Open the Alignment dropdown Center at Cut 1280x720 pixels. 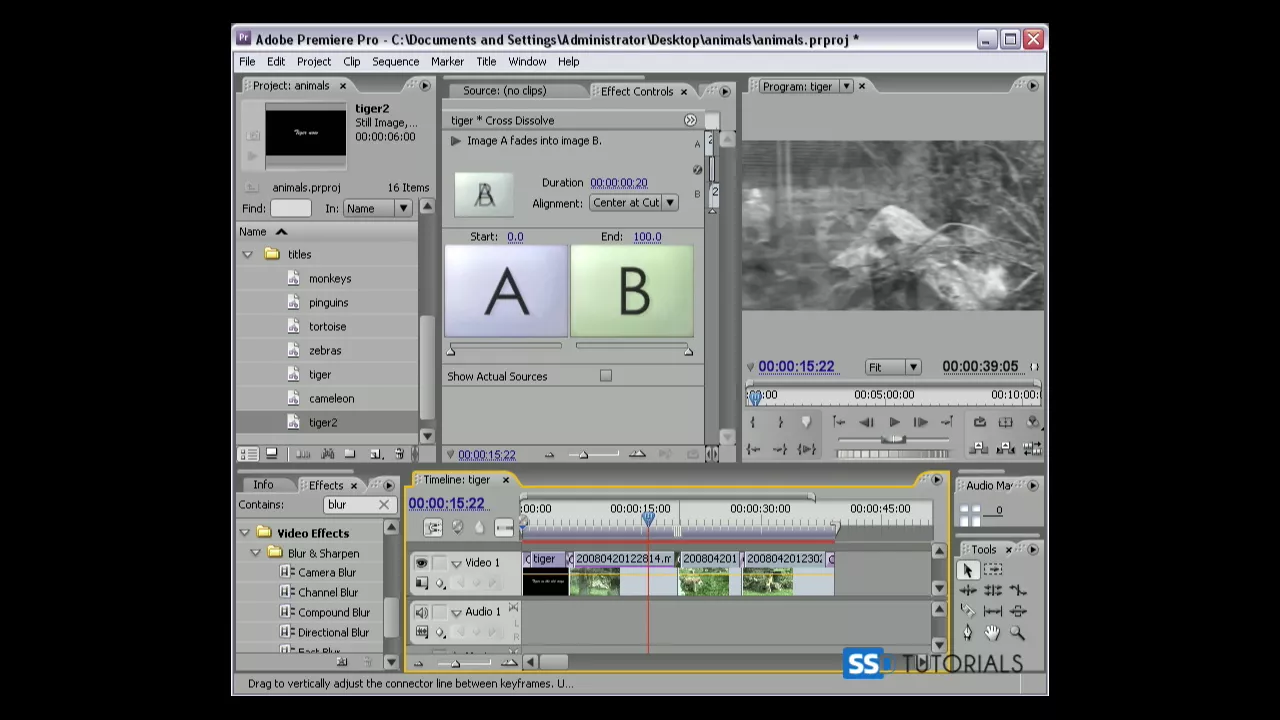click(x=634, y=203)
